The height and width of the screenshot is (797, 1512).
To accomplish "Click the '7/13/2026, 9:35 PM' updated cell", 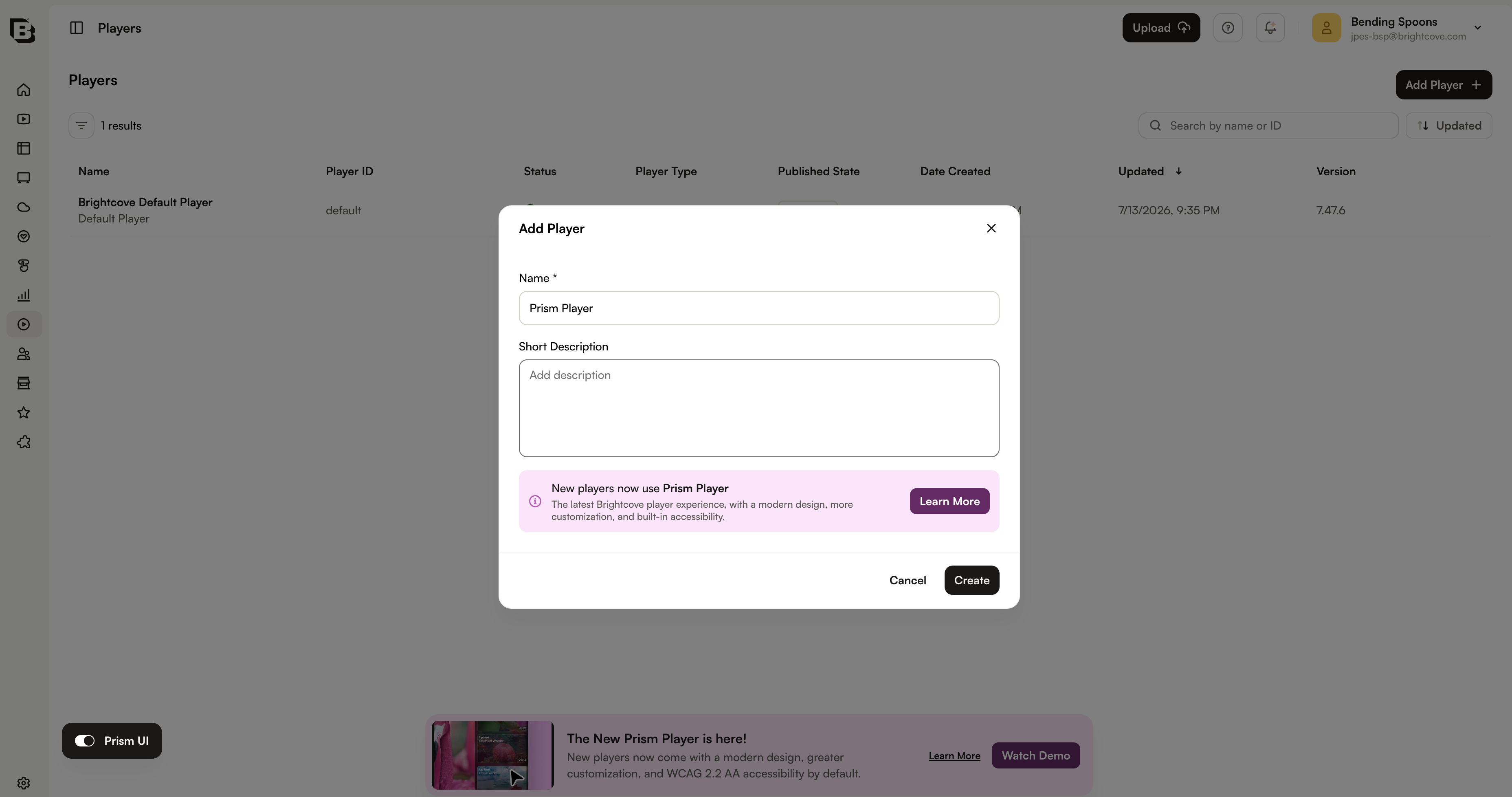I will point(1169,210).
